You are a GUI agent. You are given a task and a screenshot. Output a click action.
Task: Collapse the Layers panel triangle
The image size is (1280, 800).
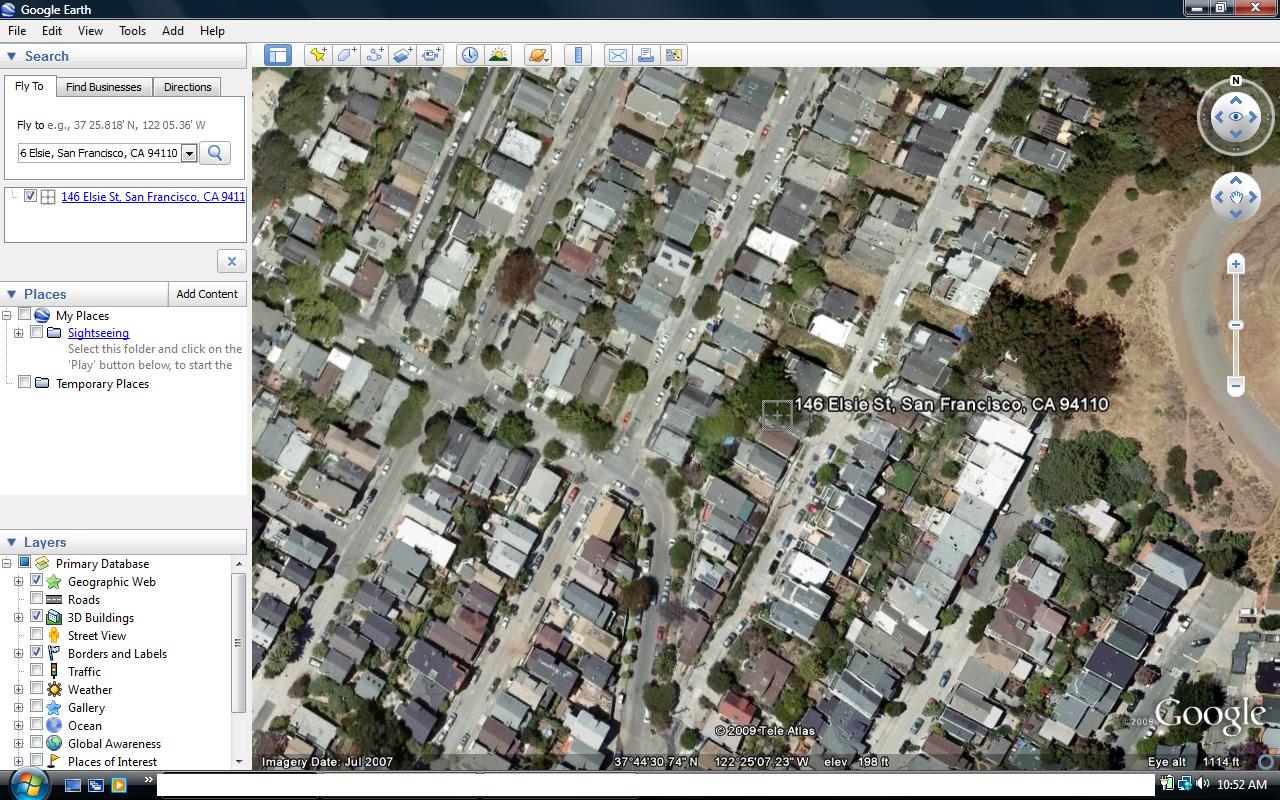(x=12, y=542)
